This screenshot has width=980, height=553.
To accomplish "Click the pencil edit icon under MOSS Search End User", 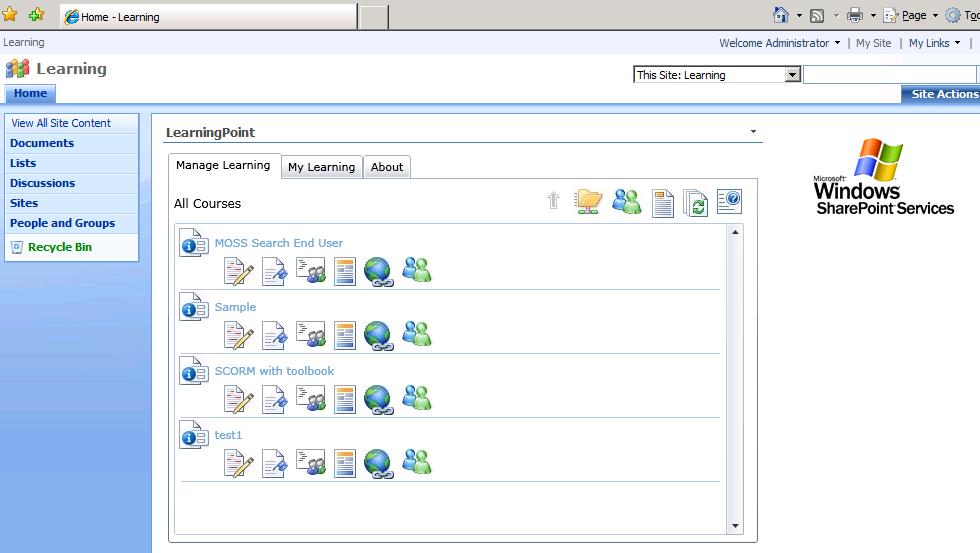I will pyautogui.click(x=238, y=271).
